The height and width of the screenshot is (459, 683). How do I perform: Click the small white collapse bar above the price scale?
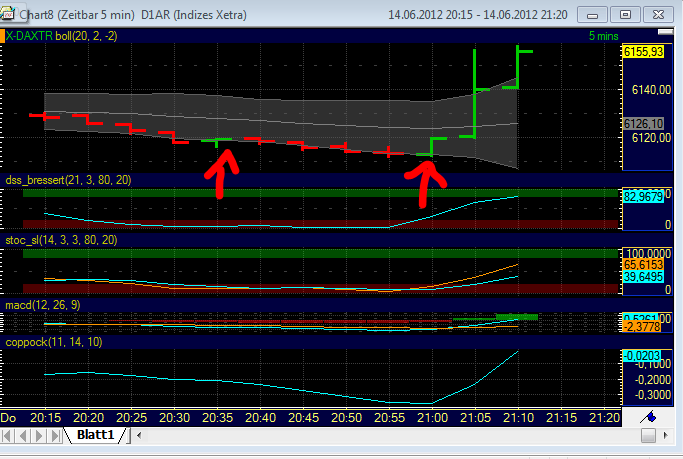coord(665,32)
